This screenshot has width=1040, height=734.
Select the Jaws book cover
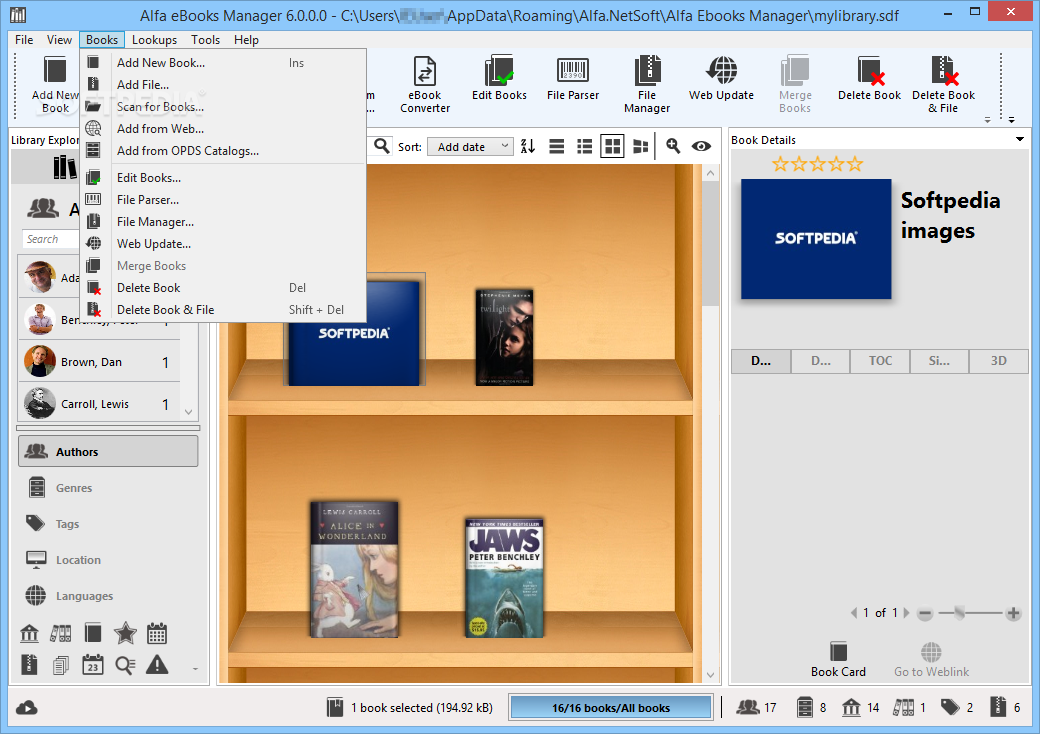504,578
